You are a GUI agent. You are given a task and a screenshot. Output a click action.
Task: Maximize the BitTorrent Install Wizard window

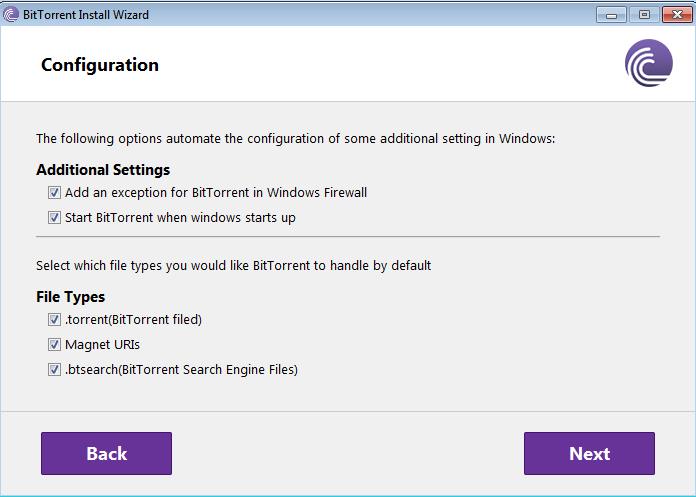click(x=644, y=15)
